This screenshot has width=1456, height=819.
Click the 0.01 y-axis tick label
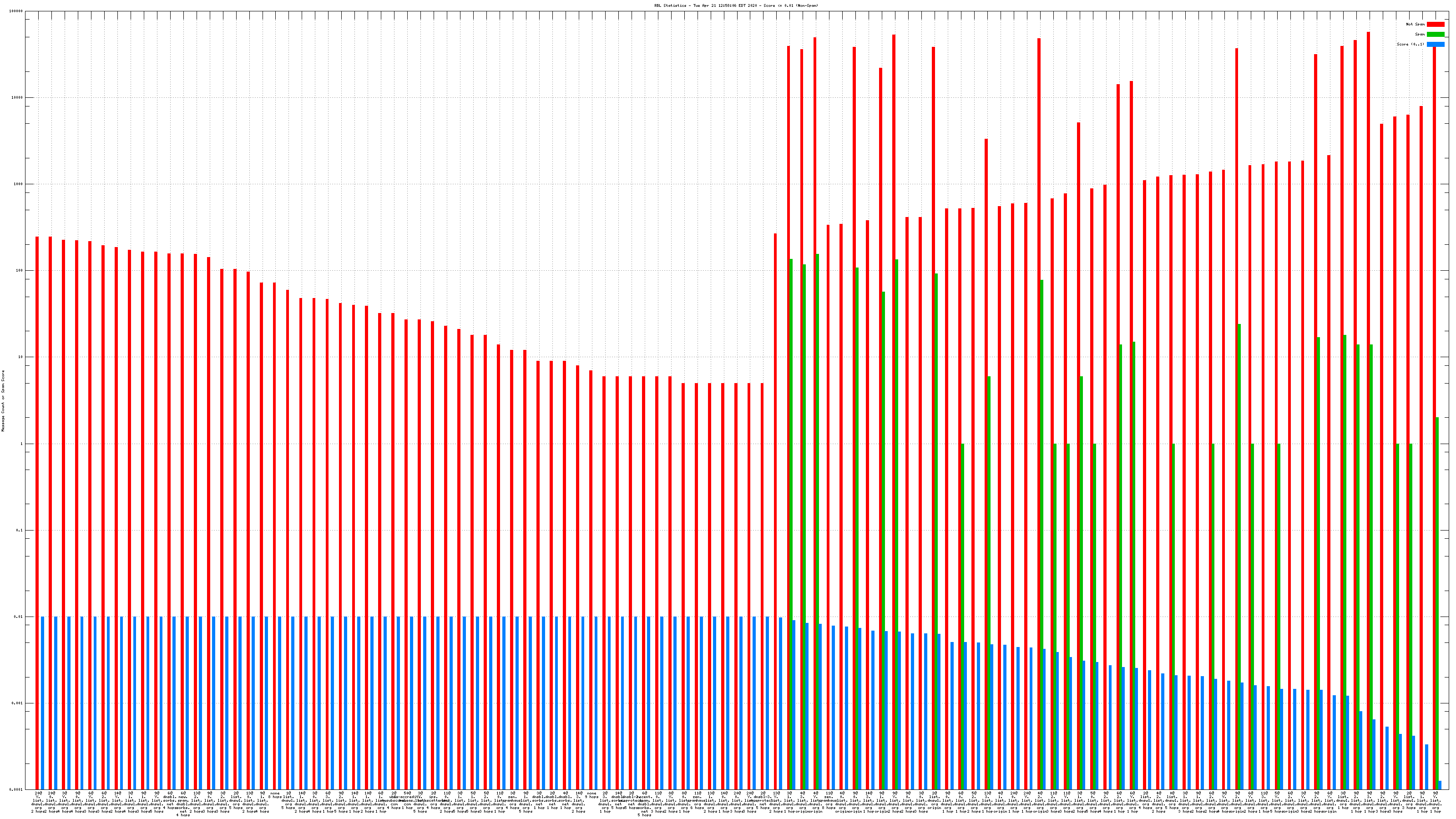coord(19,617)
